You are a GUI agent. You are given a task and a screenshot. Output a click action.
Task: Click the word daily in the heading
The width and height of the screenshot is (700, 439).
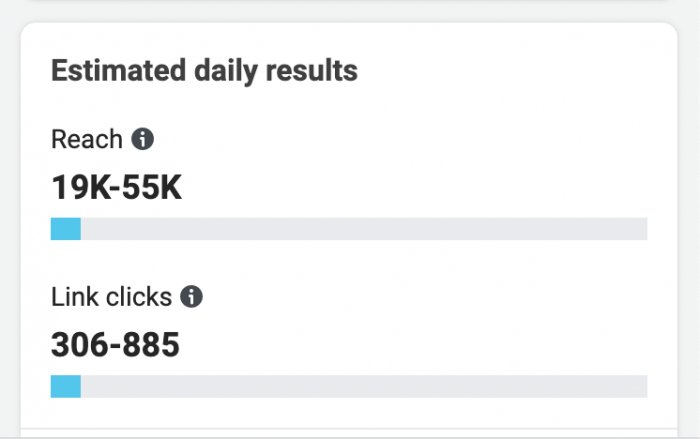219,71
